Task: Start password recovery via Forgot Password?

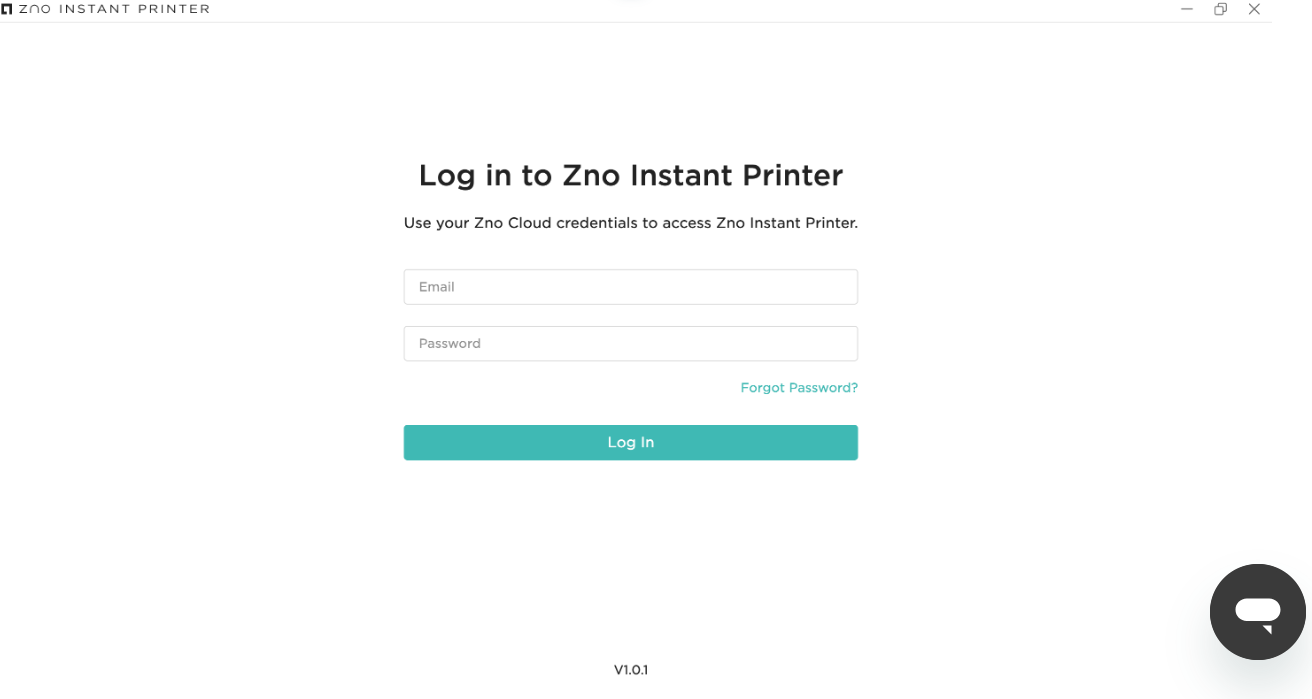Action: (x=799, y=388)
